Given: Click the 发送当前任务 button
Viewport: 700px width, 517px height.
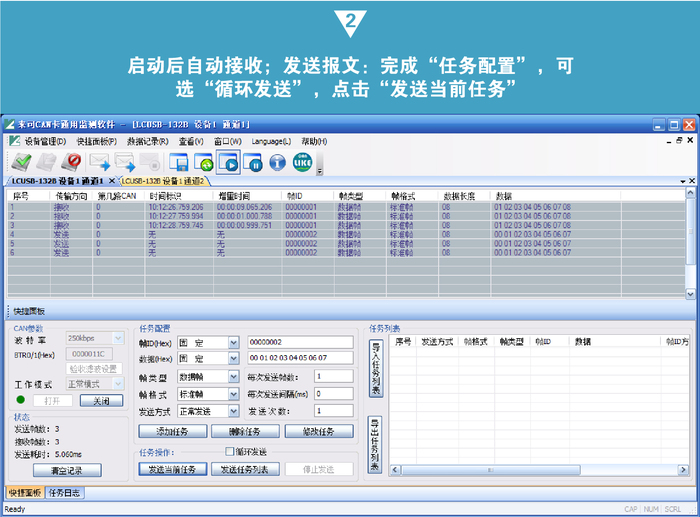Looking at the screenshot, I should pos(173,469).
